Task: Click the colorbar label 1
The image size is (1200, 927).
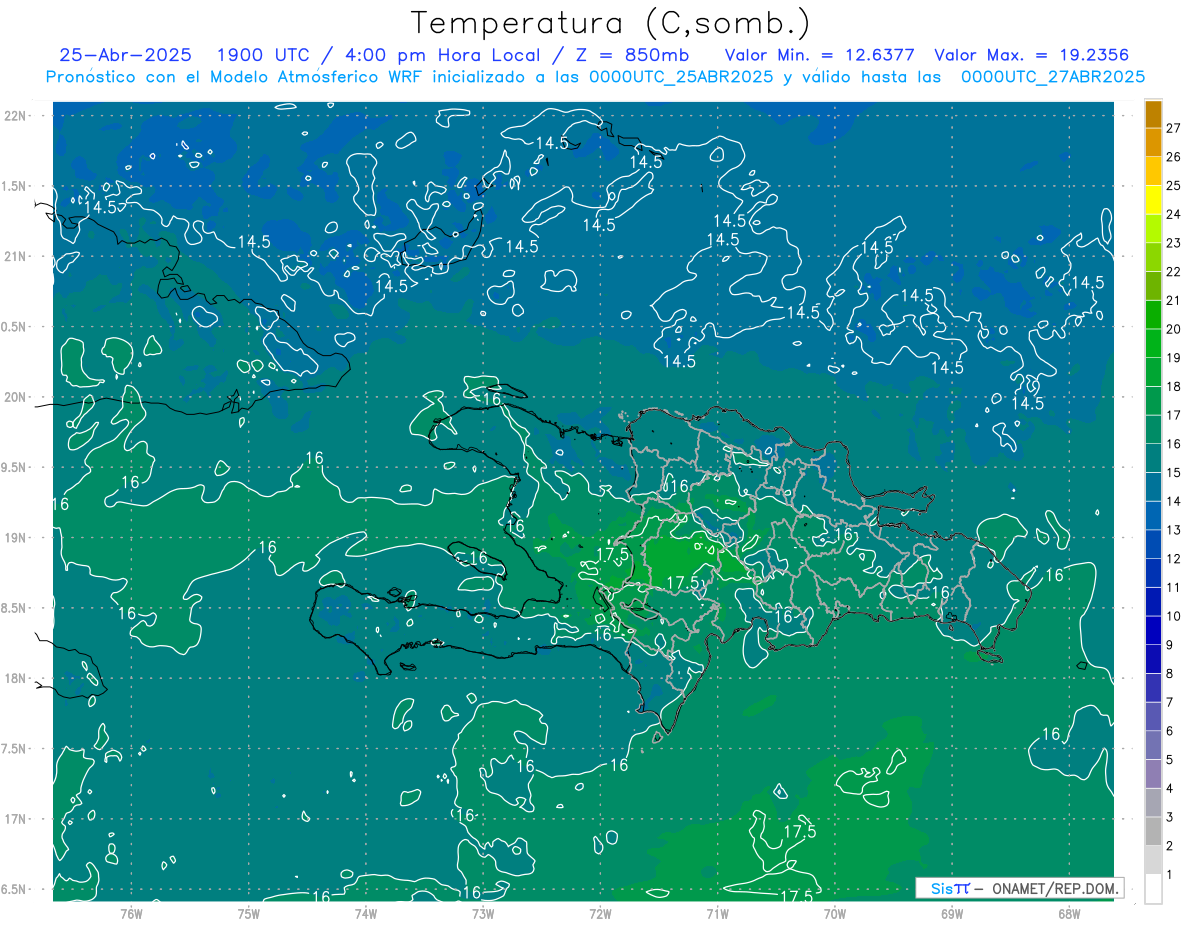Action: [1170, 875]
